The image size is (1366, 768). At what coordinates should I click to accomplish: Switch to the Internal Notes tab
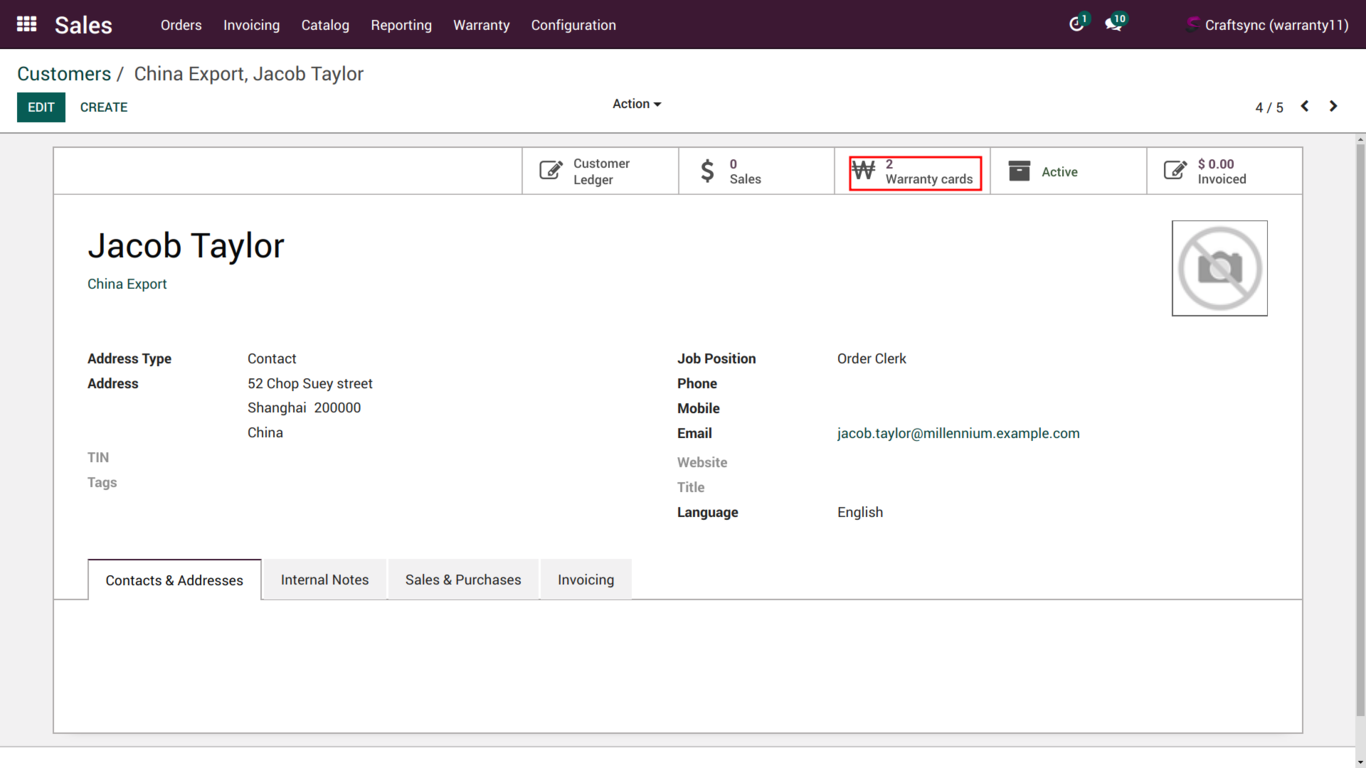[324, 580]
